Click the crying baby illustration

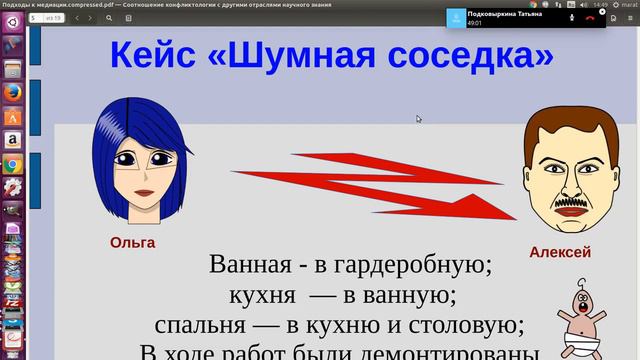click(x=582, y=319)
